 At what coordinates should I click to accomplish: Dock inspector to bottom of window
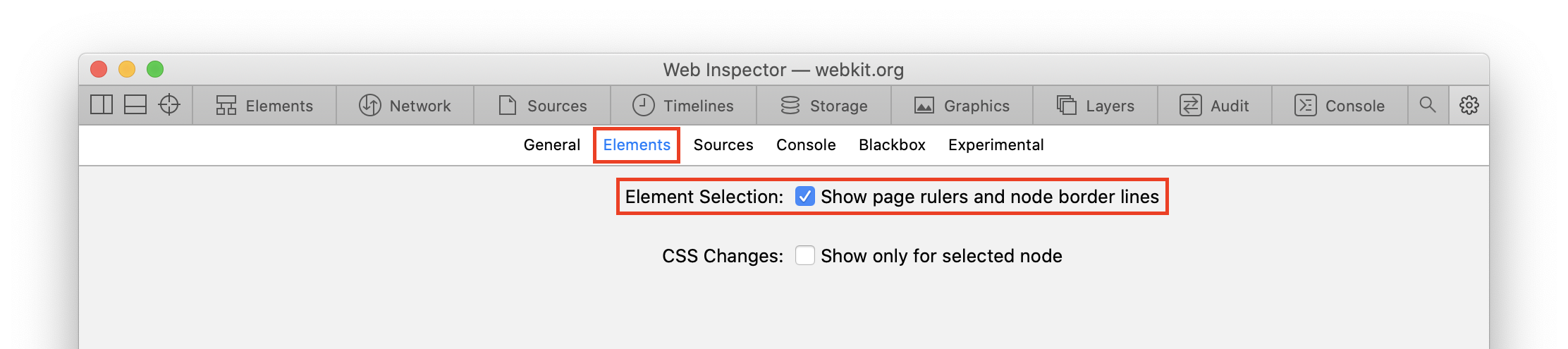pyautogui.click(x=135, y=105)
